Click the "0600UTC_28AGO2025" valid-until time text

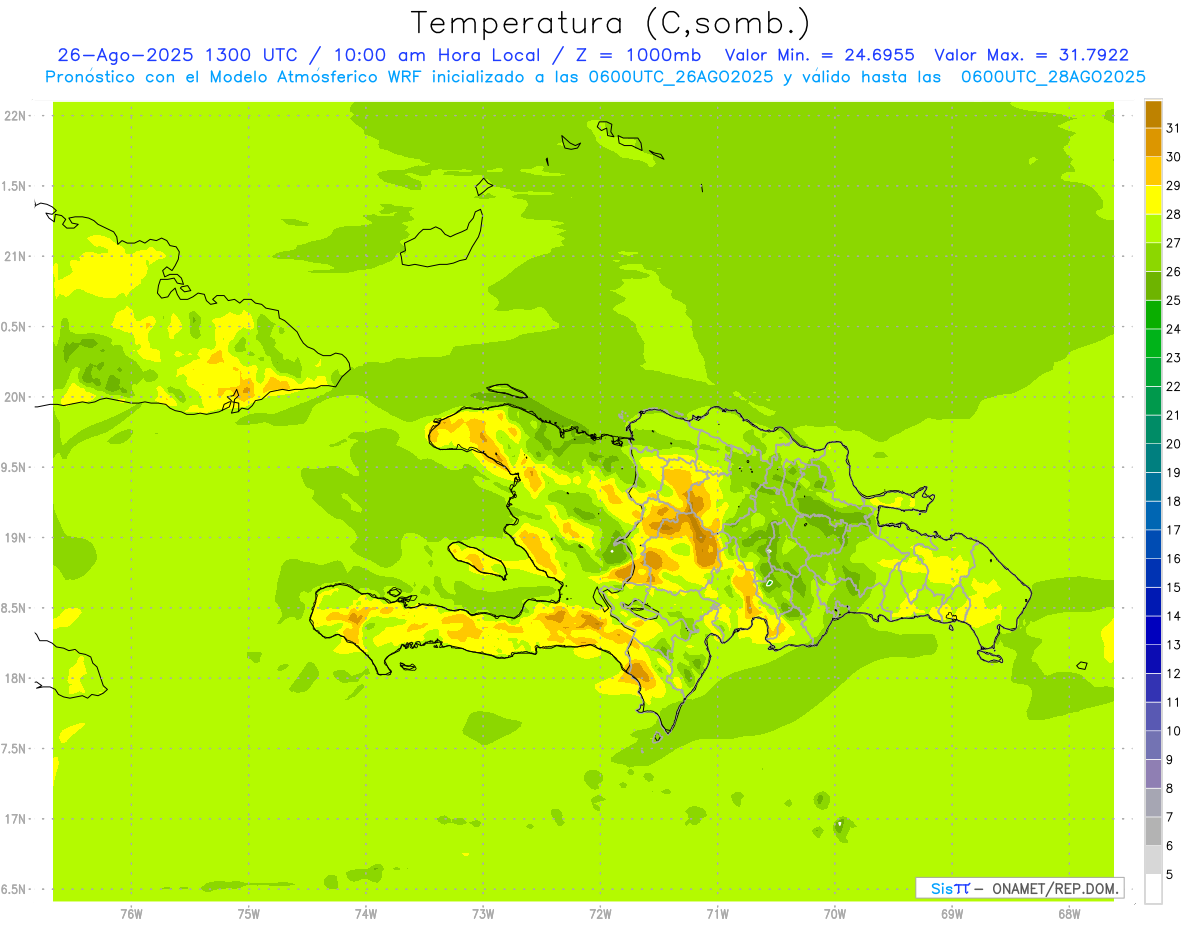(x=1053, y=77)
